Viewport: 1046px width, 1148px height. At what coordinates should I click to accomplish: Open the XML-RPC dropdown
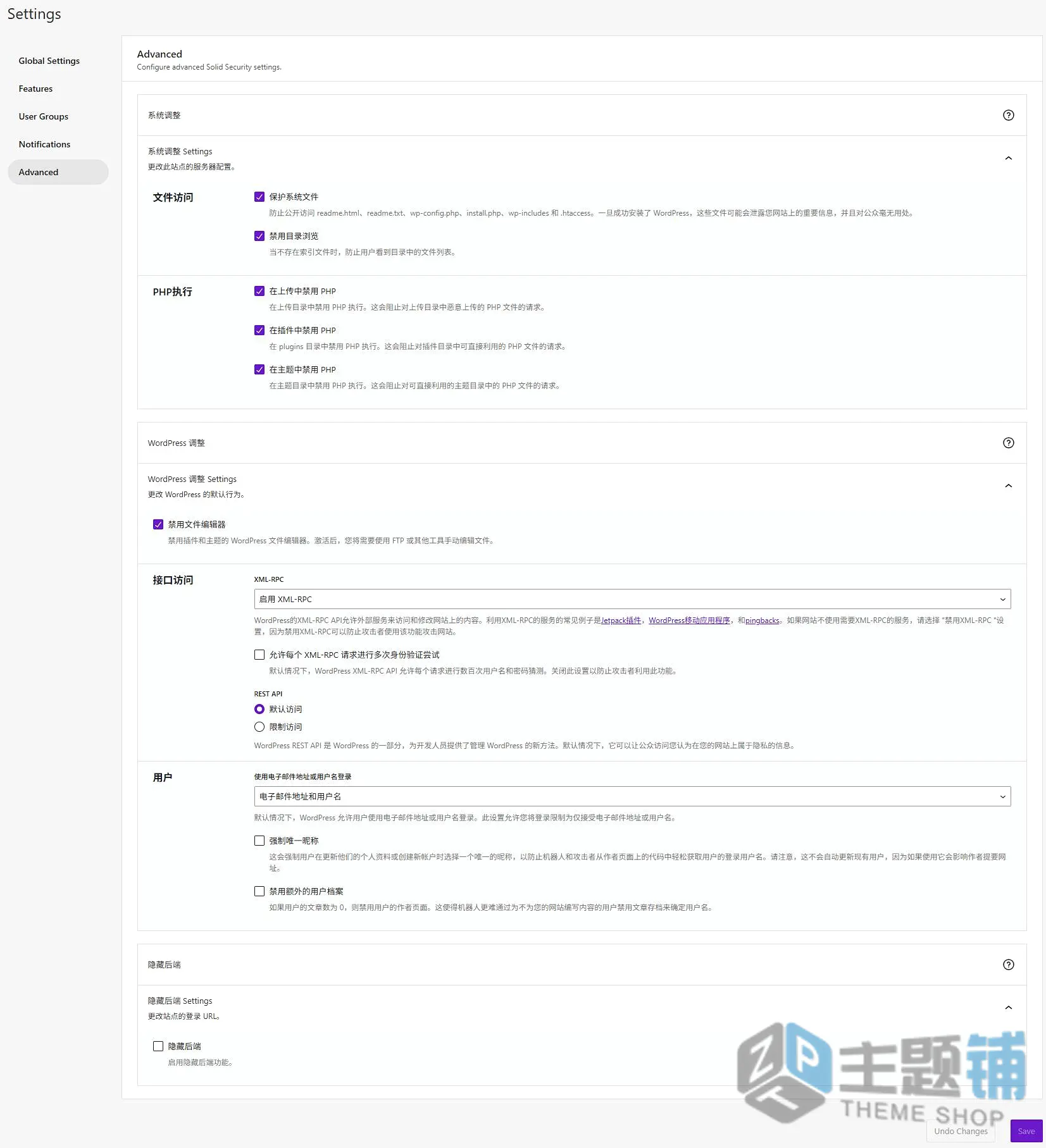click(632, 599)
